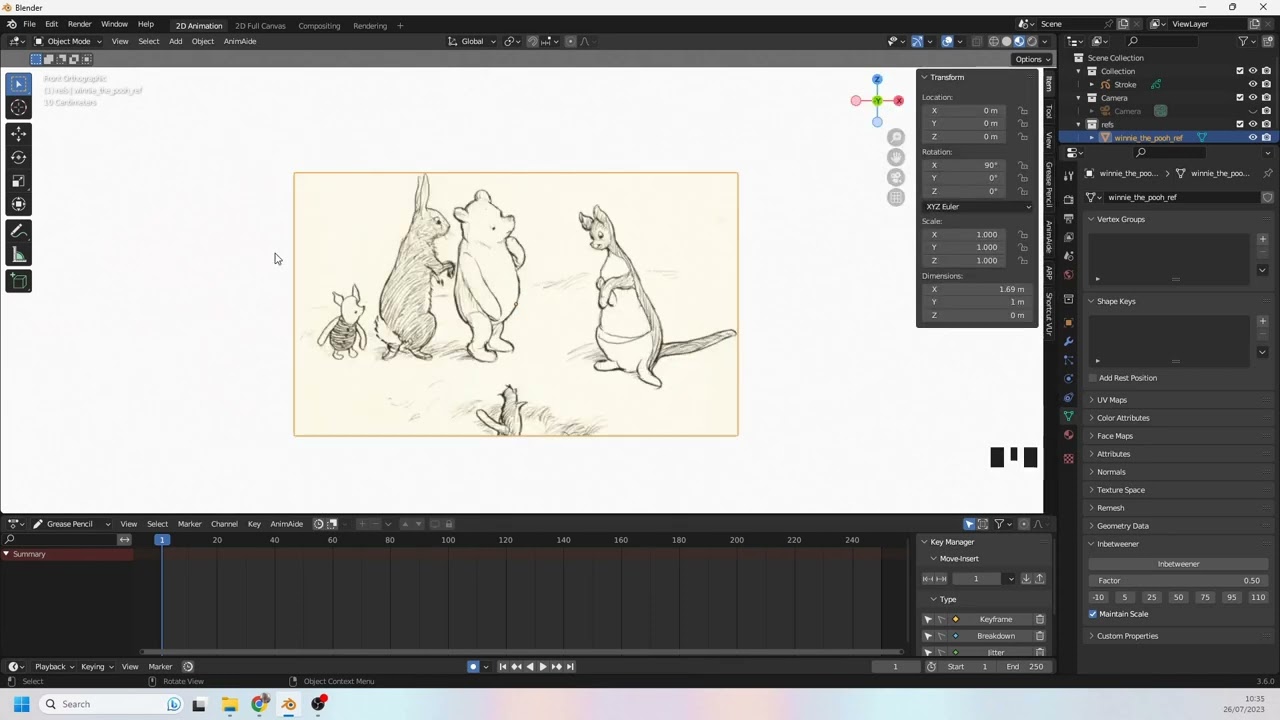Open the AnimAide menu in viewport header
Screen dimensions: 1280x720
point(240,41)
